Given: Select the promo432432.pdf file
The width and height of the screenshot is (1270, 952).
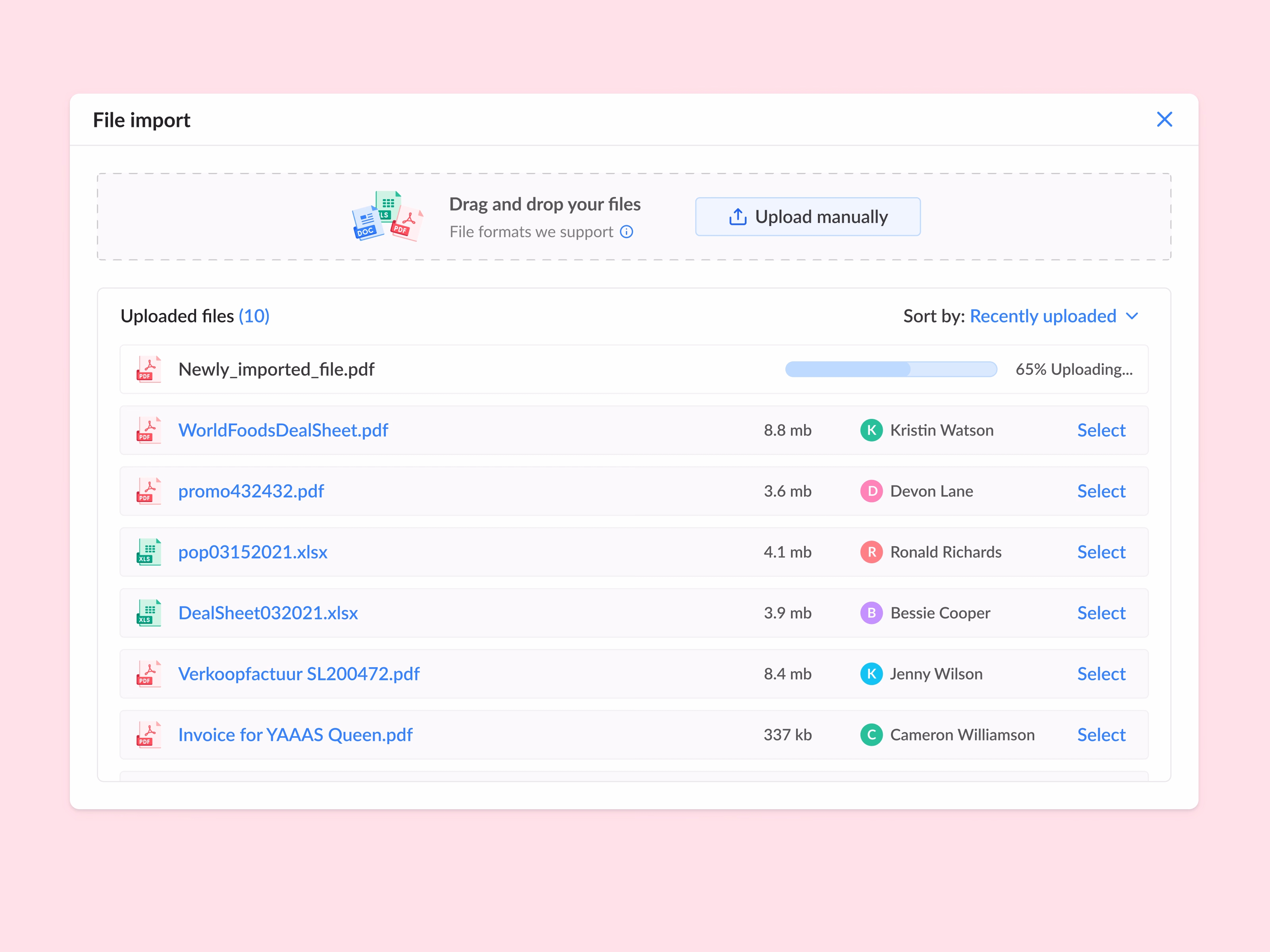Looking at the screenshot, I should coord(1101,491).
